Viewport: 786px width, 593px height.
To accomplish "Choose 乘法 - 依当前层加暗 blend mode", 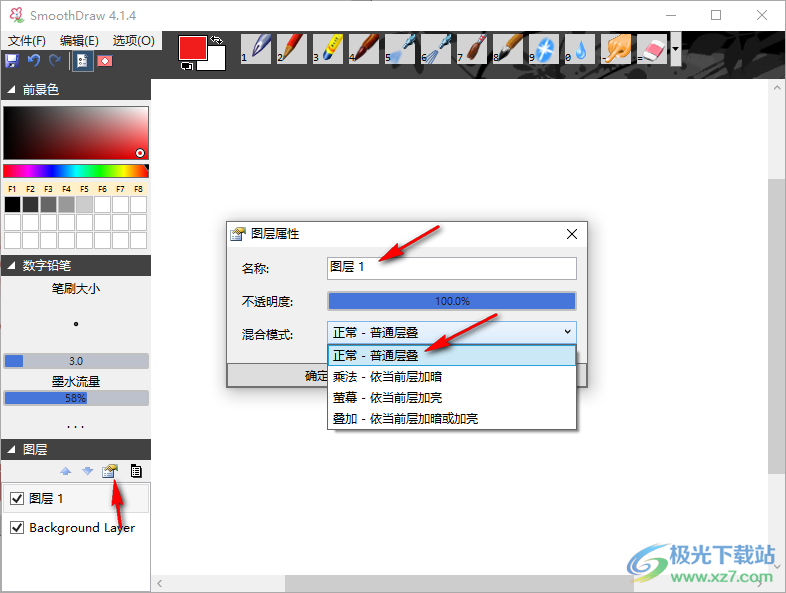I will [452, 376].
